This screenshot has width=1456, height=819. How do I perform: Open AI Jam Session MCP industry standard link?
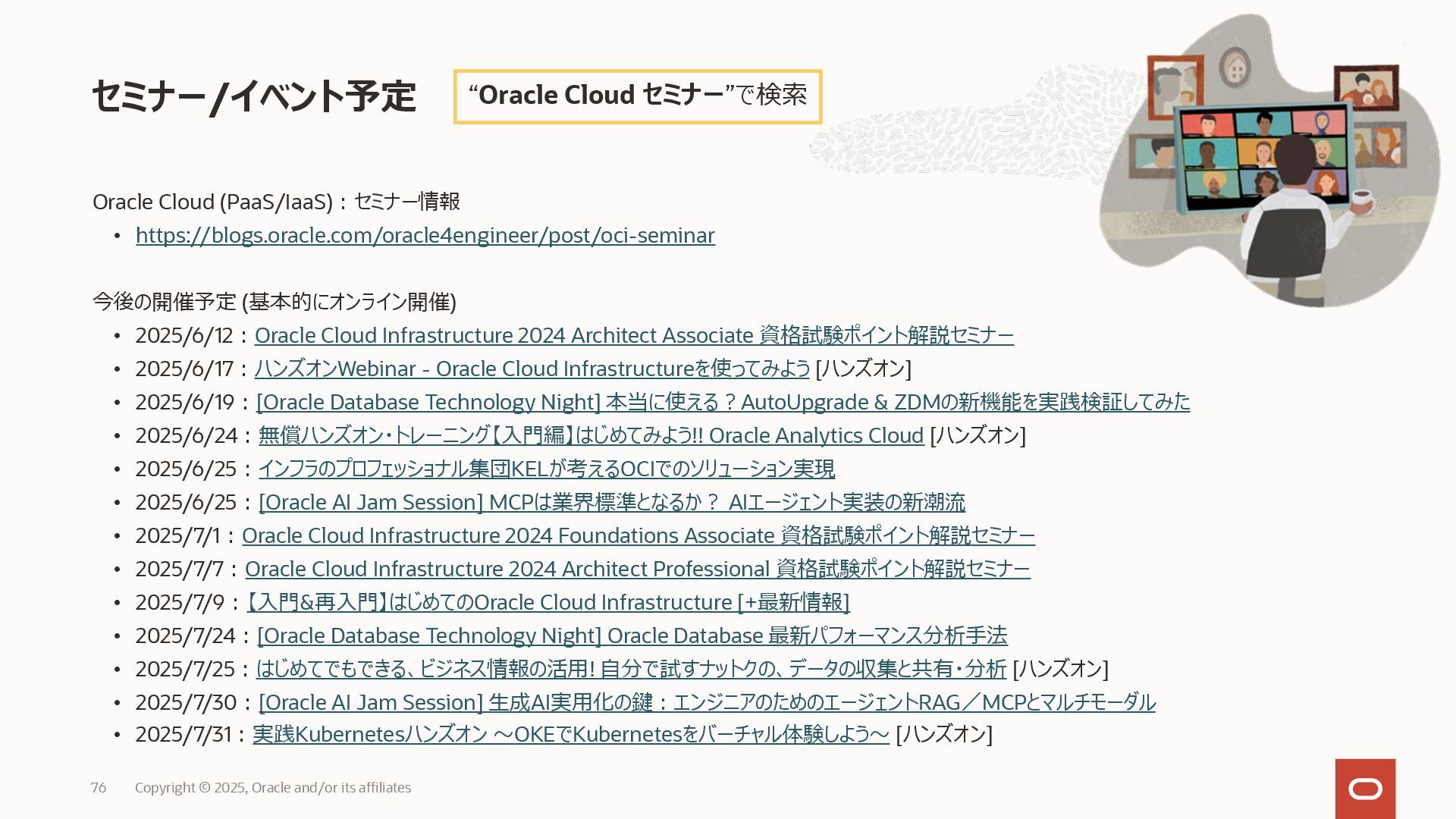coord(612,502)
